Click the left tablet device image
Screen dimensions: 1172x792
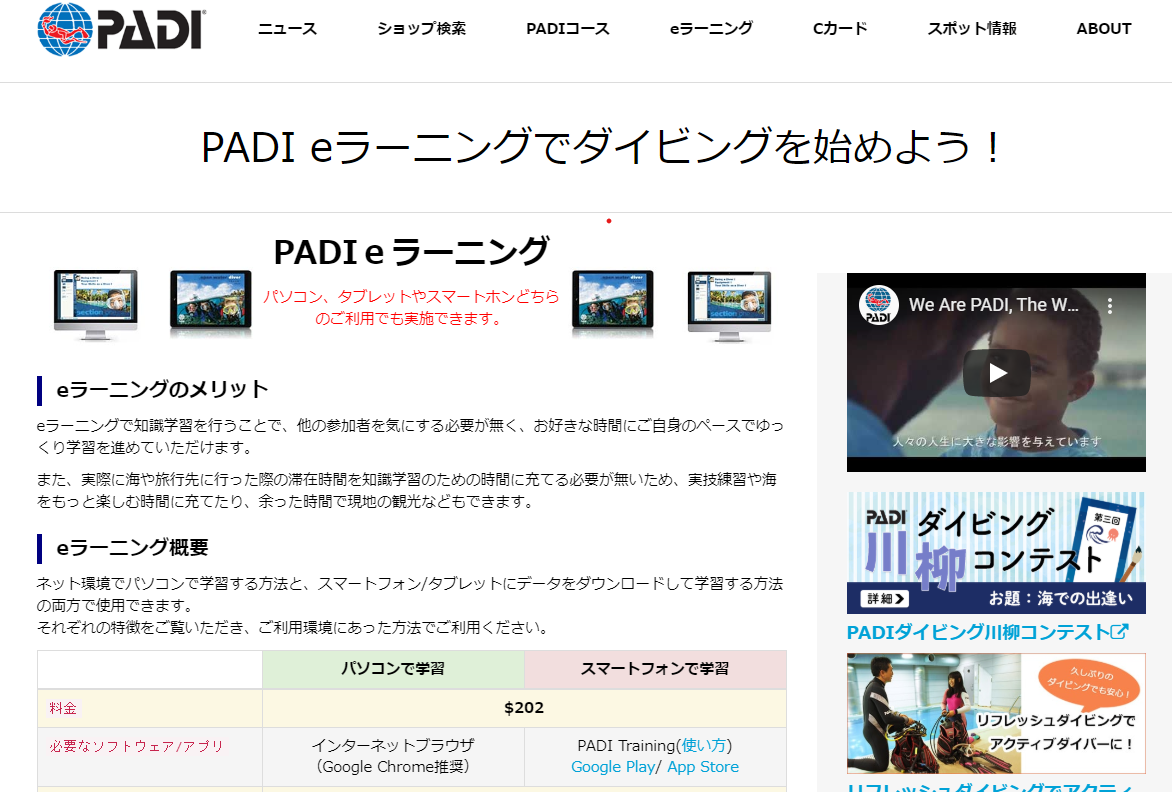click(x=210, y=301)
